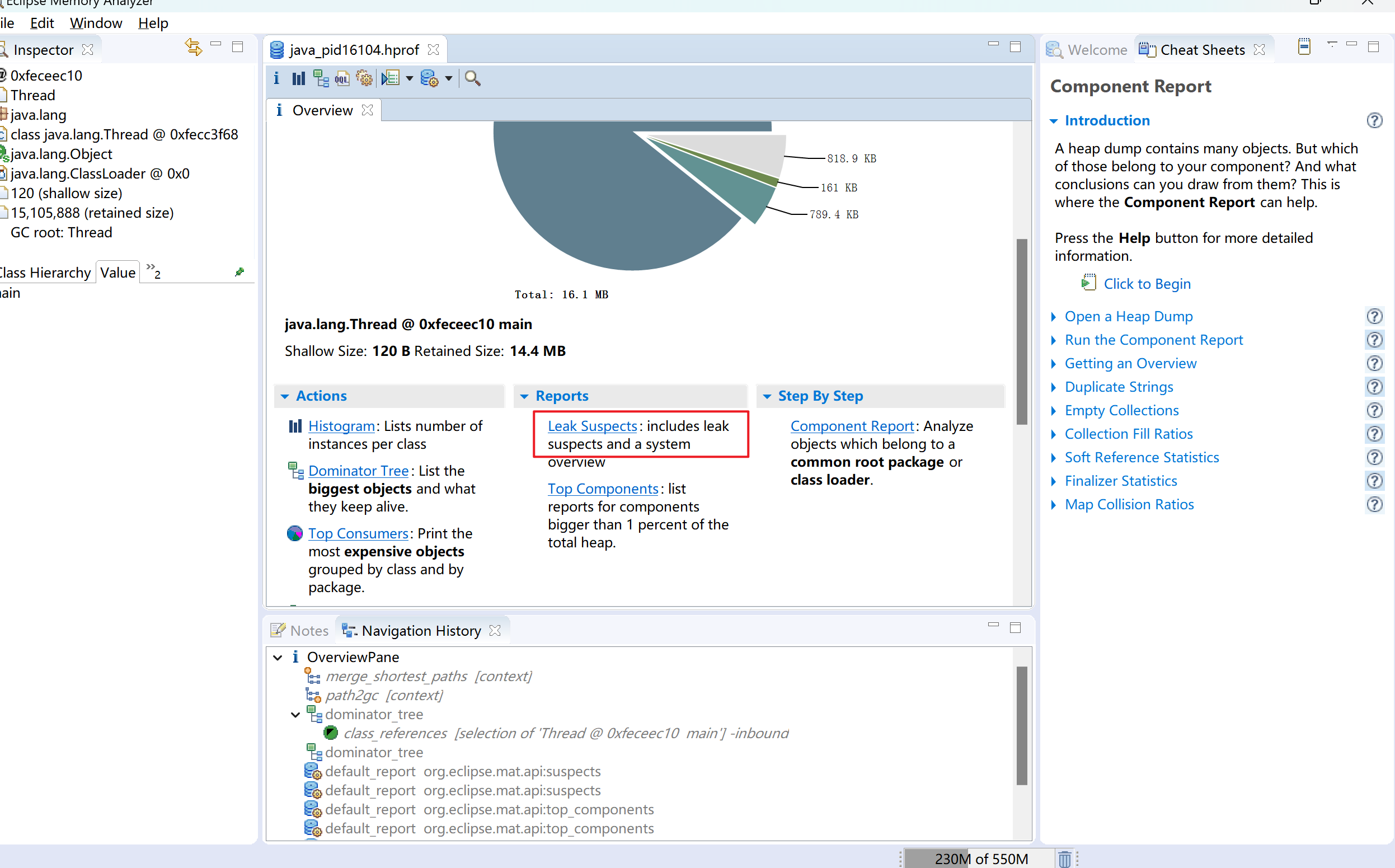Open the Top Components report link
The image size is (1395, 868).
pos(603,489)
